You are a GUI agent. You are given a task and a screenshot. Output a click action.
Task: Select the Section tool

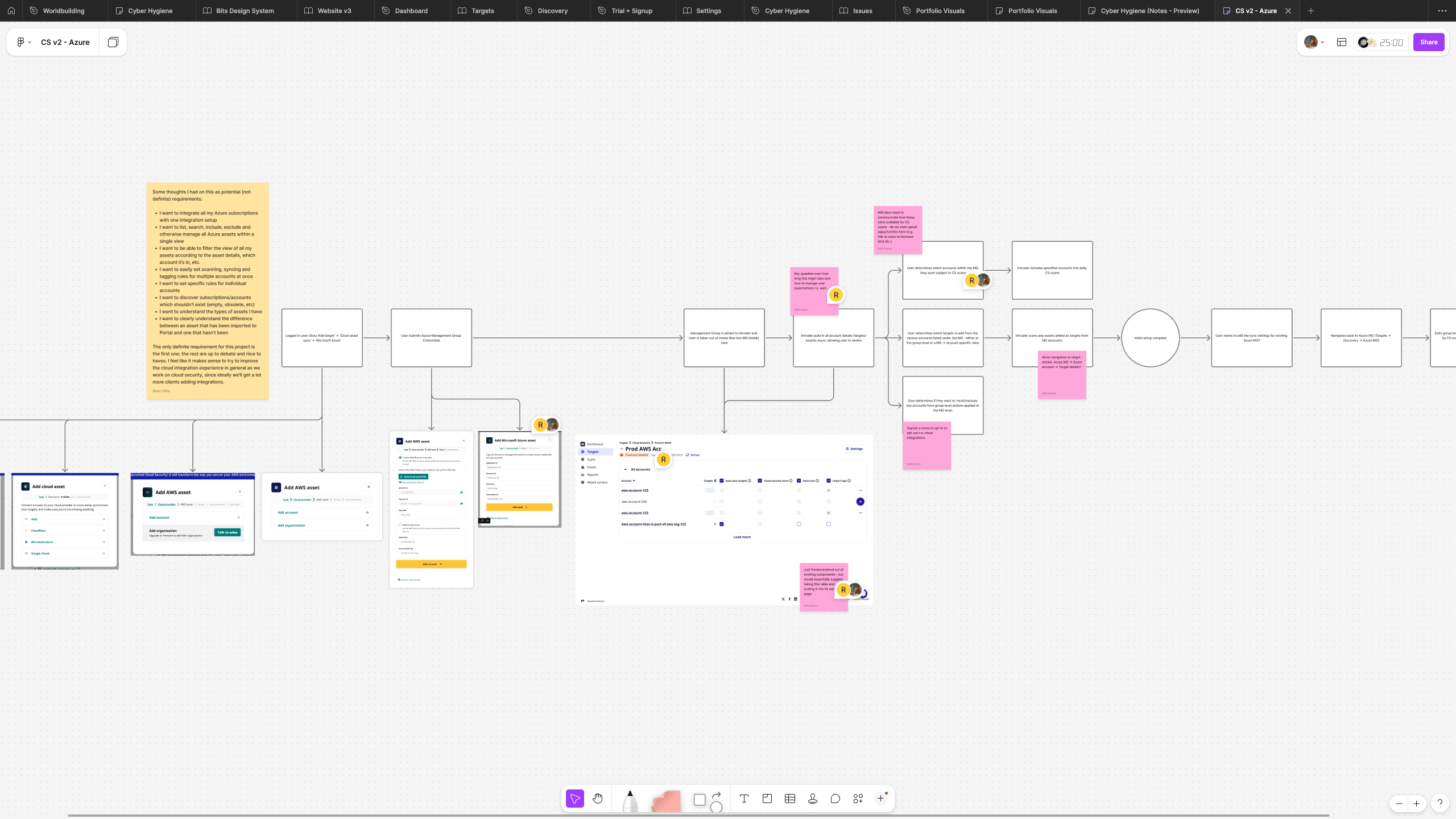tap(767, 799)
